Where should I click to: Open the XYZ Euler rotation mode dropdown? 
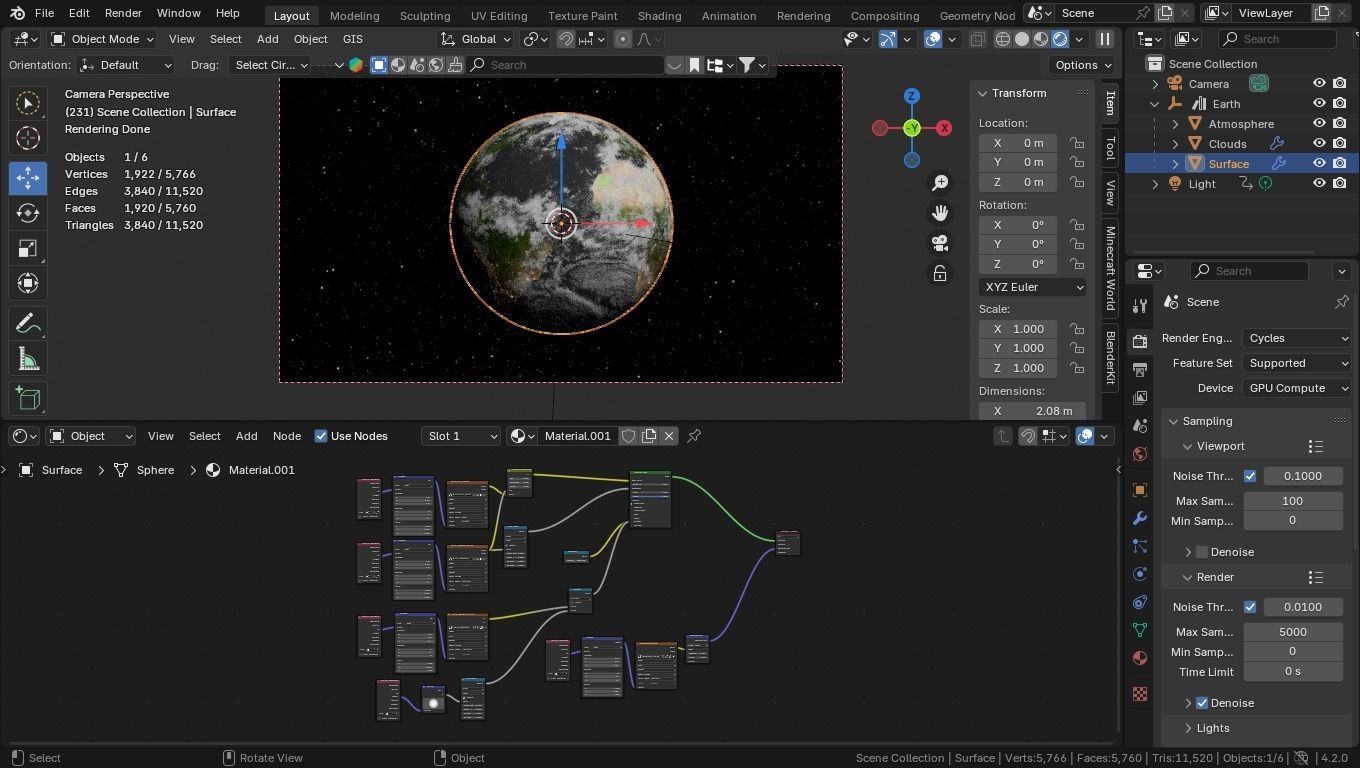[1032, 287]
